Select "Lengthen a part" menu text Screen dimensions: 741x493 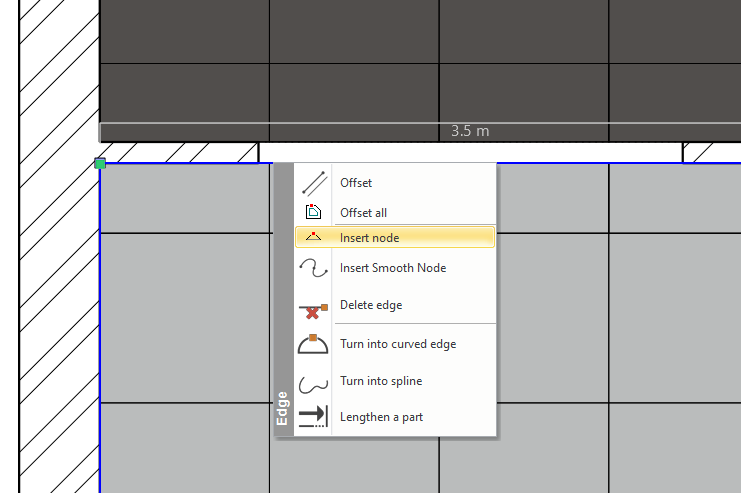click(381, 417)
